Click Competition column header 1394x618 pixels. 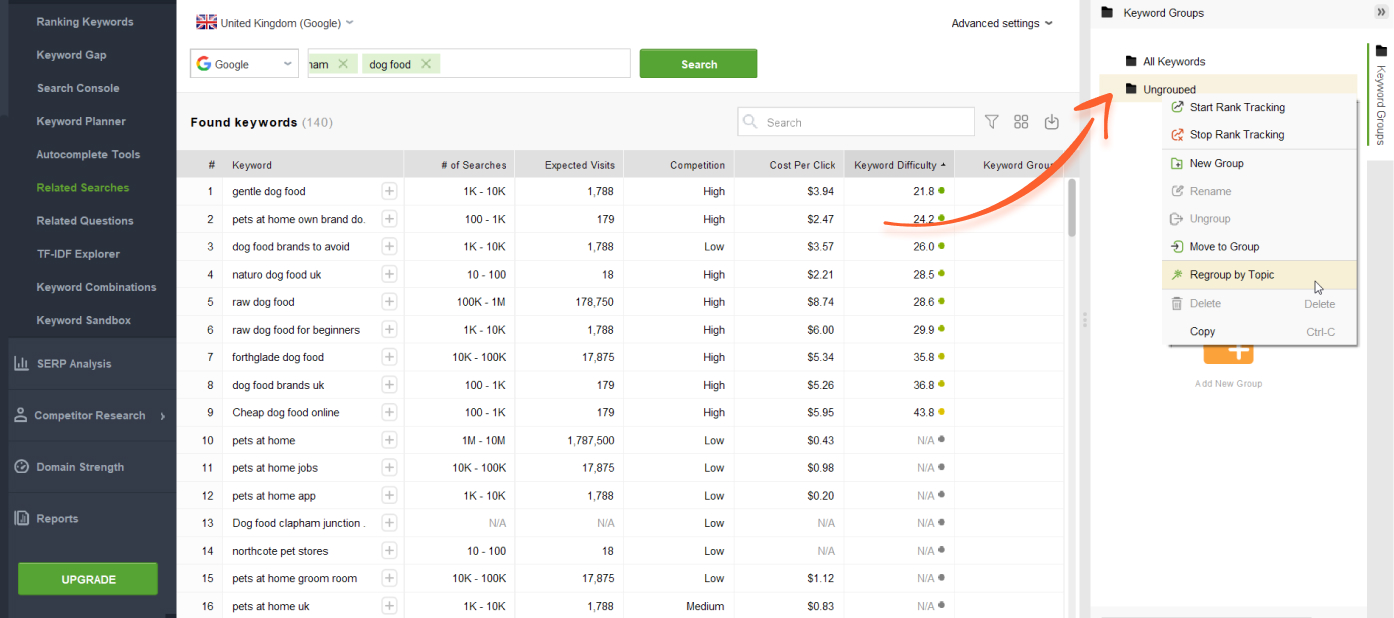(x=679, y=165)
